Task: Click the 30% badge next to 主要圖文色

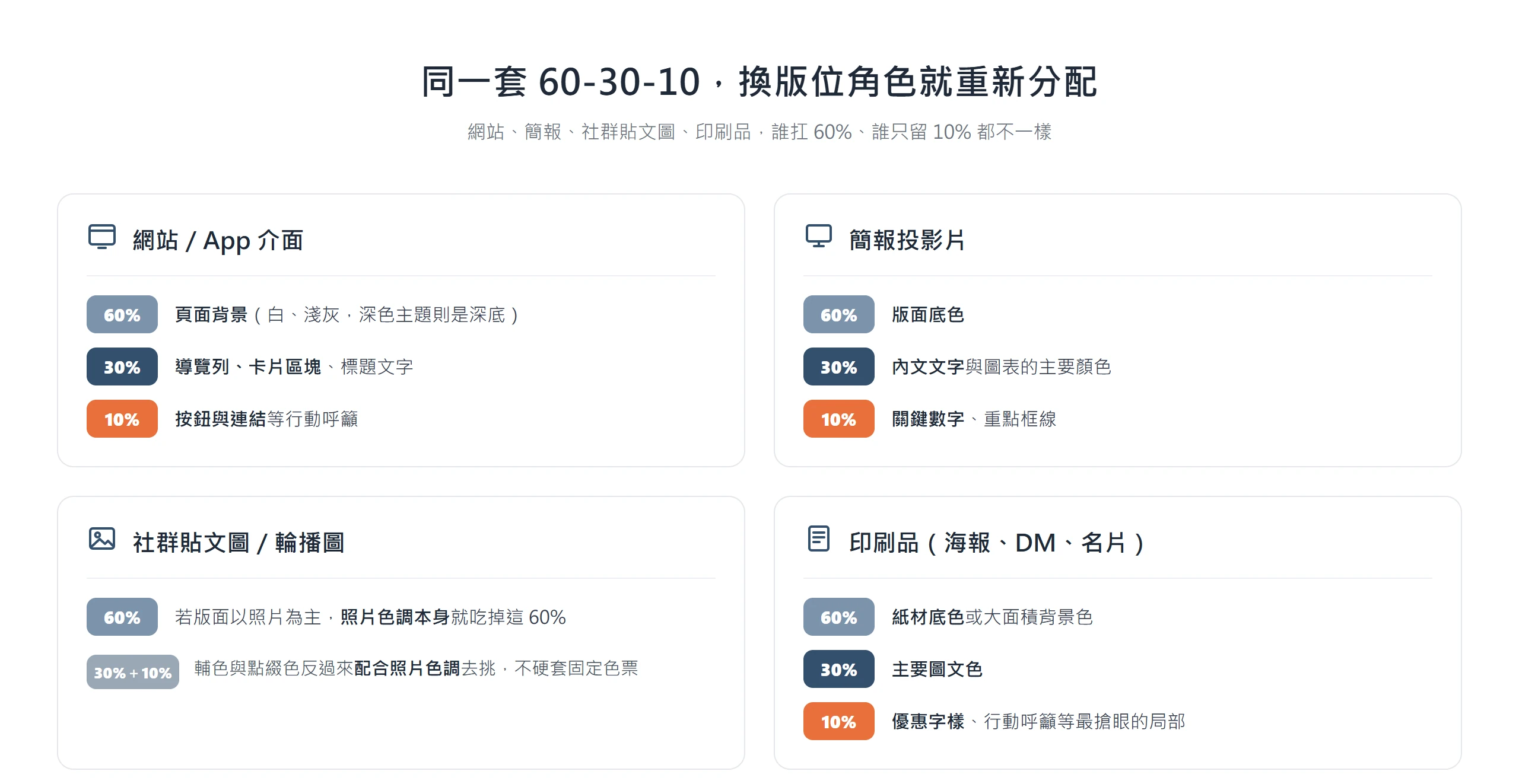Action: pyautogui.click(x=839, y=669)
